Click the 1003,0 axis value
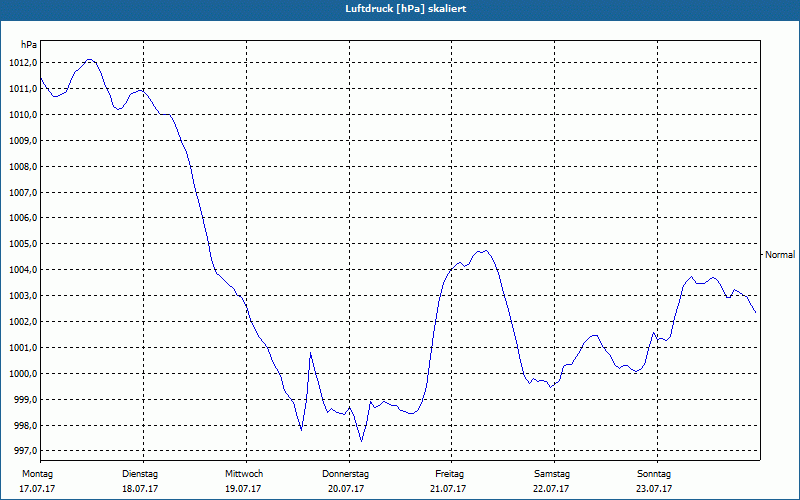The image size is (800, 500). (x=23, y=296)
